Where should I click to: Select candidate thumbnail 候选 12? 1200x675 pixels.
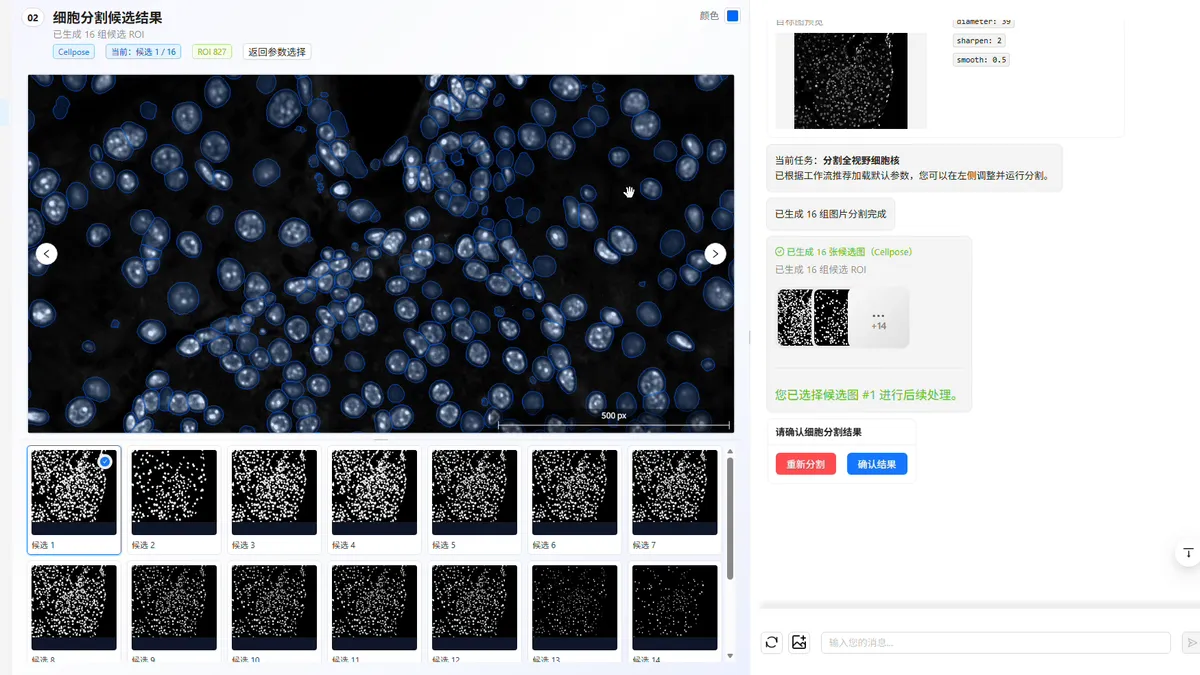pos(474,613)
